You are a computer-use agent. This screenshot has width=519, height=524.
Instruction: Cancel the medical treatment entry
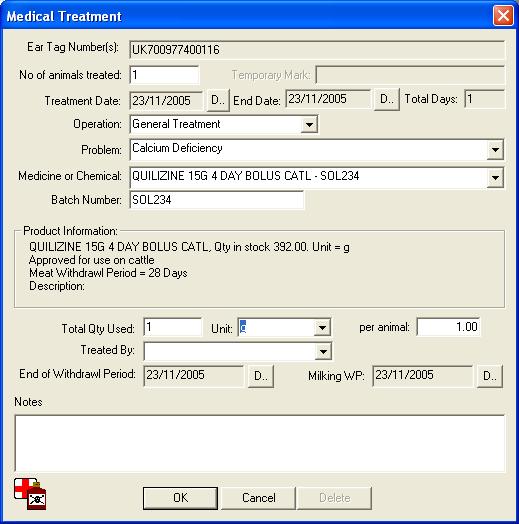259,498
